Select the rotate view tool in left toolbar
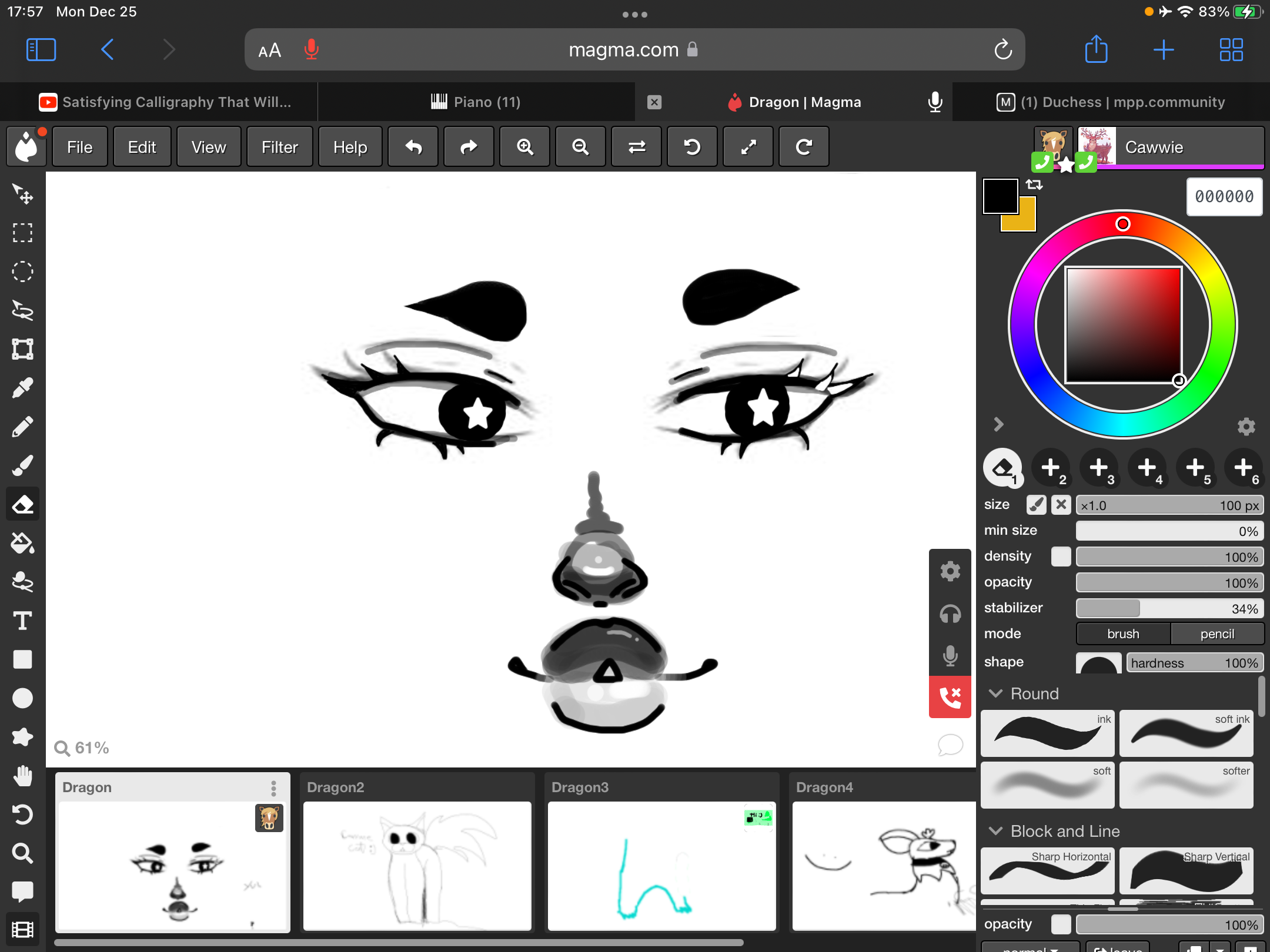Image resolution: width=1270 pixels, height=952 pixels. (x=23, y=814)
